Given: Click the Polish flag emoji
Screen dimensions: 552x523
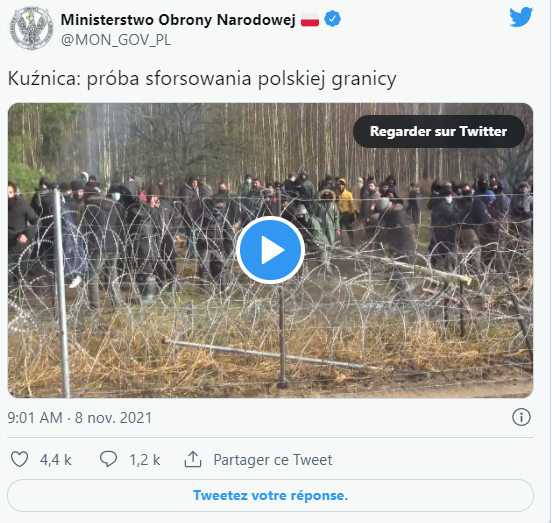Looking at the screenshot, I should pyautogui.click(x=310, y=20).
